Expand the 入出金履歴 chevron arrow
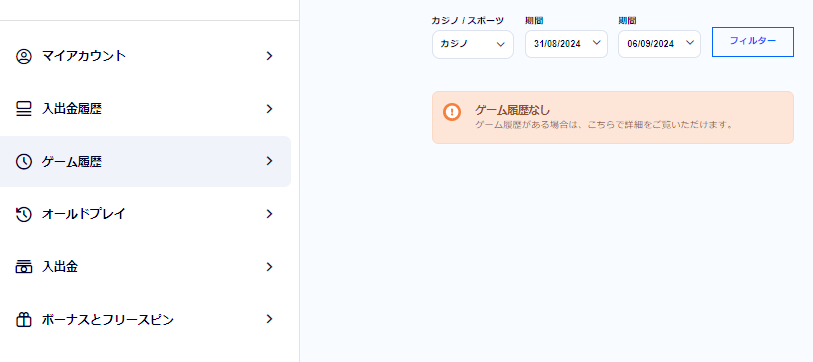 coord(269,109)
